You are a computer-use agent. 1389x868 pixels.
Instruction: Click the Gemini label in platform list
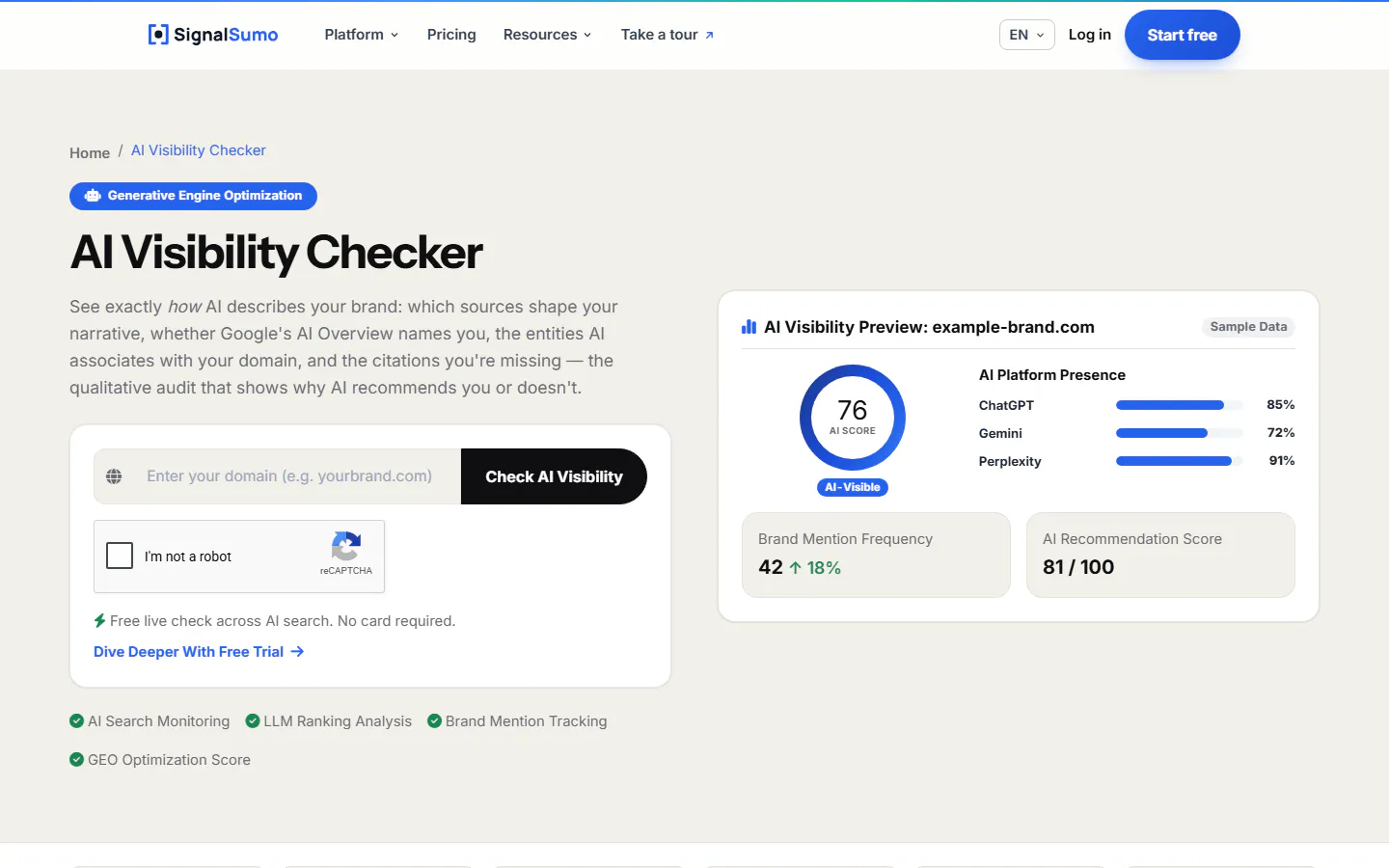coord(1000,434)
